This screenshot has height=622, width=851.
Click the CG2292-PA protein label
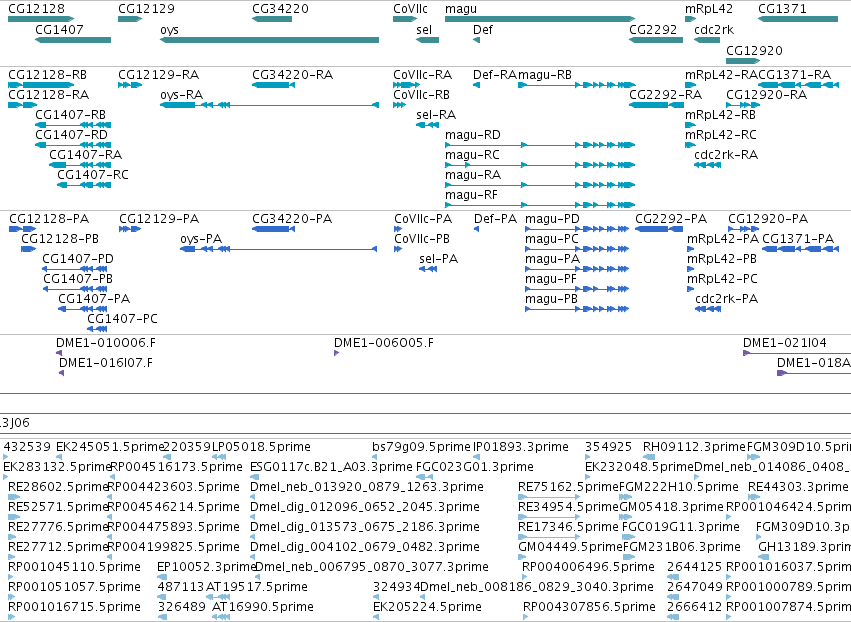click(x=671, y=218)
